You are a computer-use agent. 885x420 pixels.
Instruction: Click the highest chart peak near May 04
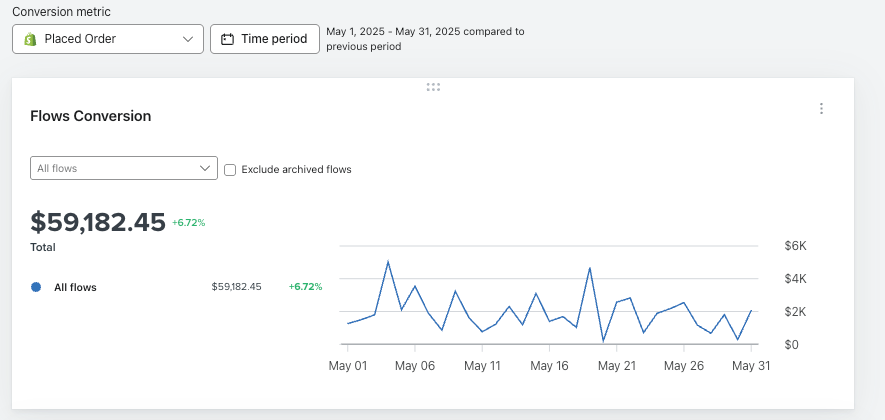tap(388, 262)
